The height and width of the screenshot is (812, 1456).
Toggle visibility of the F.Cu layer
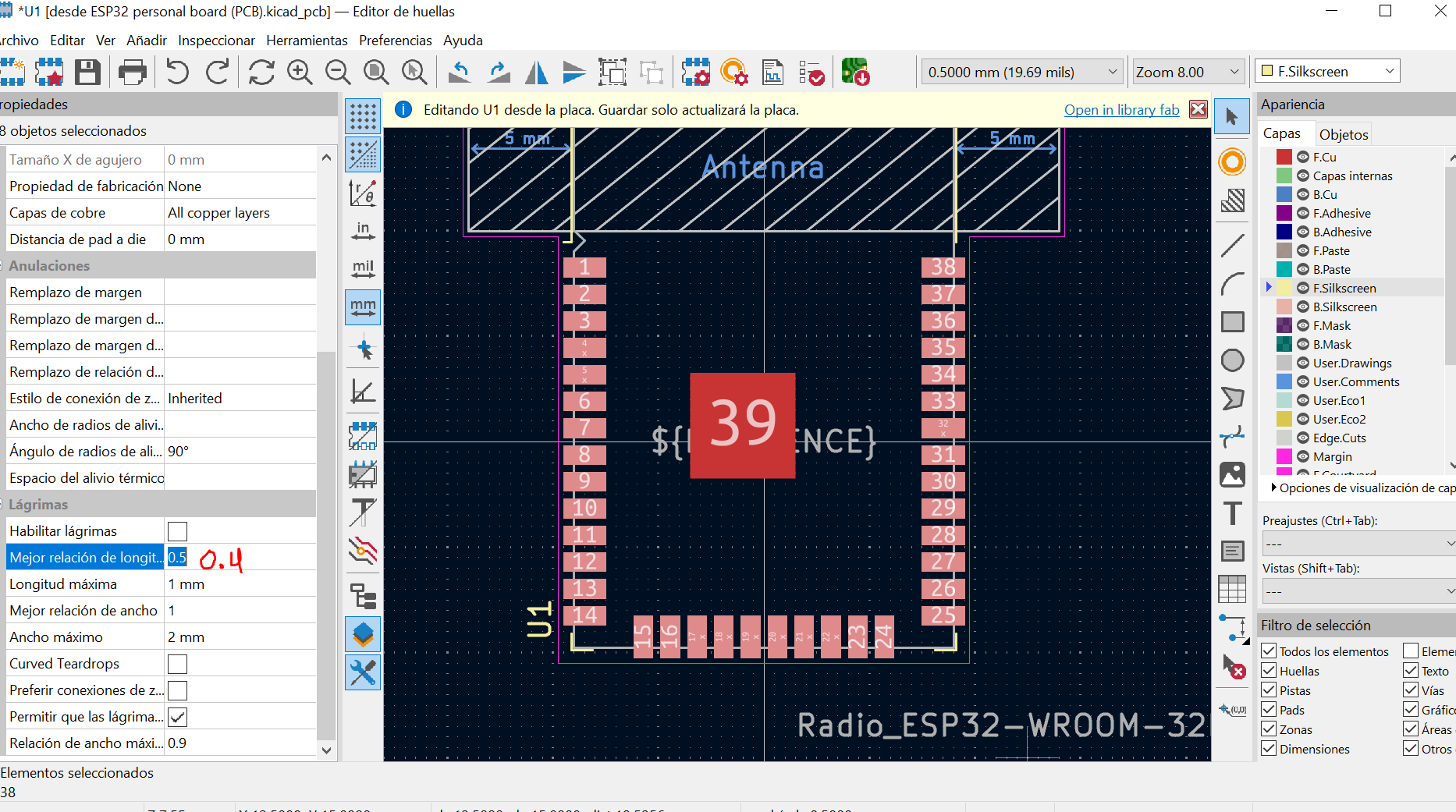(x=1303, y=157)
